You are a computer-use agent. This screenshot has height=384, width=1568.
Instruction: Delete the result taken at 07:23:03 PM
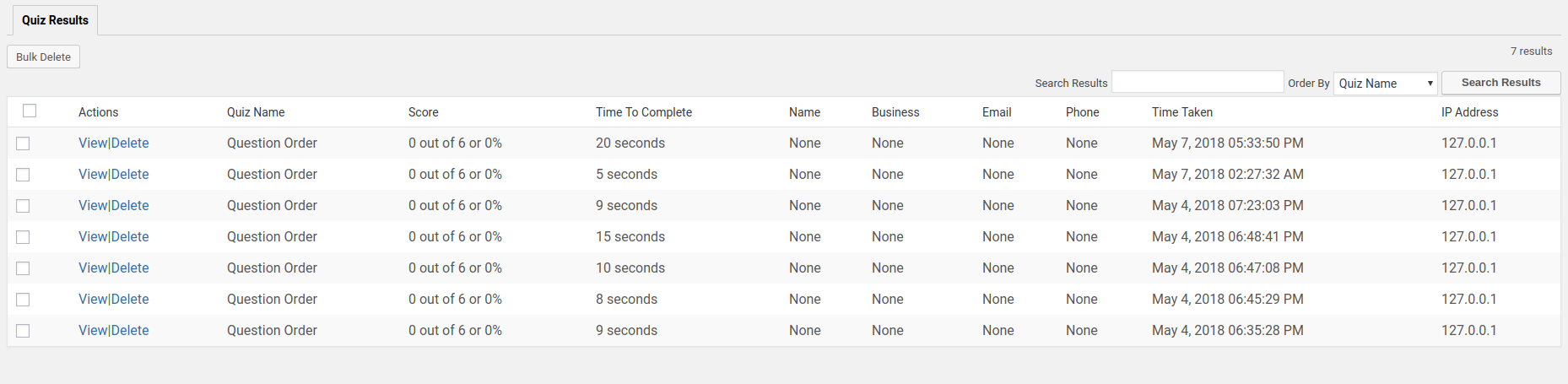coord(130,206)
